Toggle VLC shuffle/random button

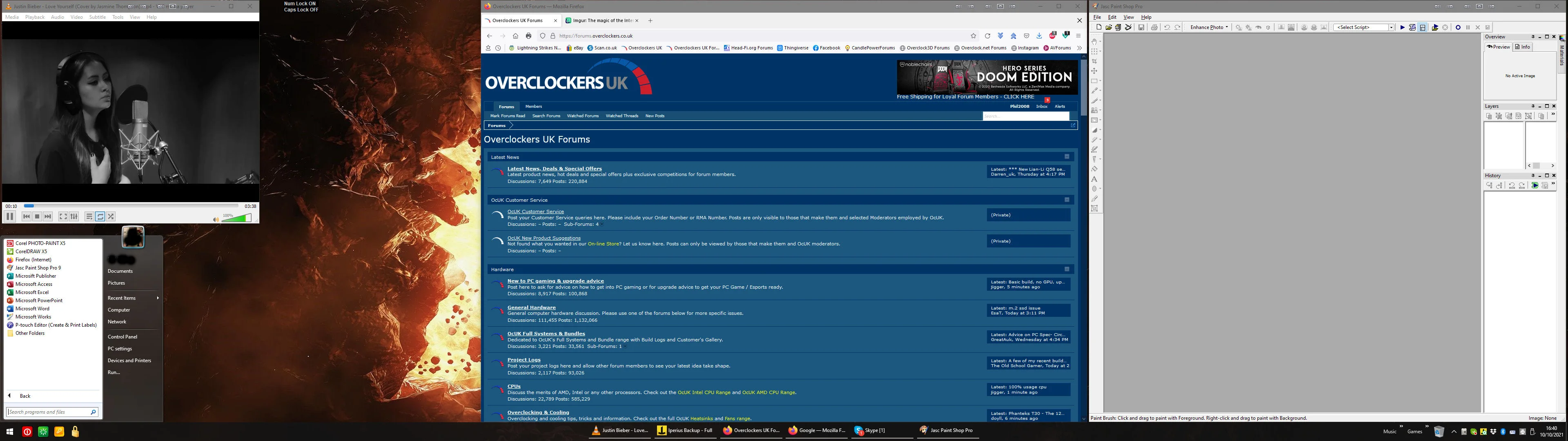coord(111,216)
